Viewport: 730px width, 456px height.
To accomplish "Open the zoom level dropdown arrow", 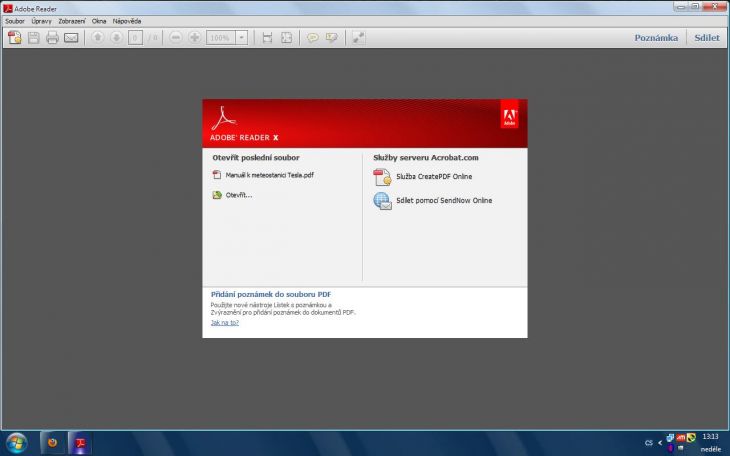I will click(x=242, y=38).
